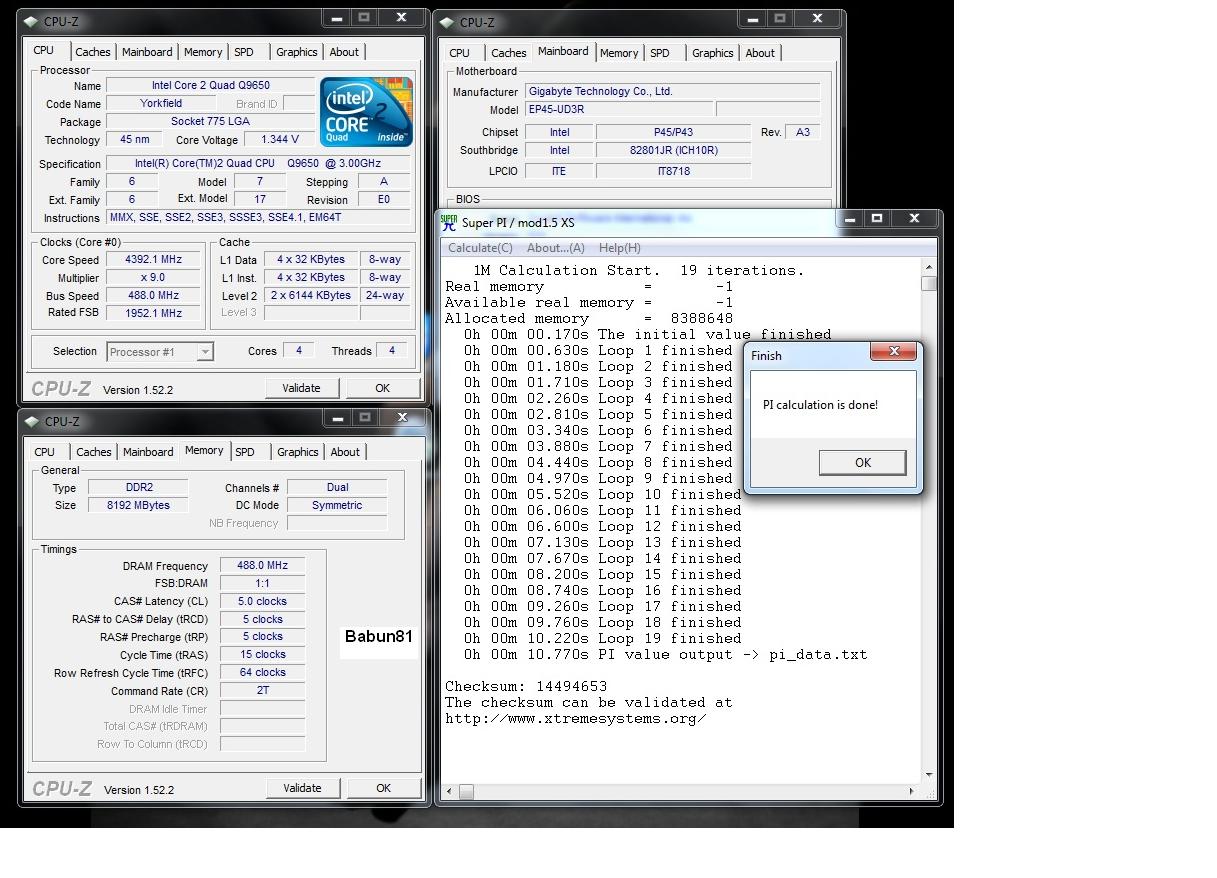This screenshot has width=1217, height=878.
Task: Open Memory tab in CPU window
Action: pos(203,52)
